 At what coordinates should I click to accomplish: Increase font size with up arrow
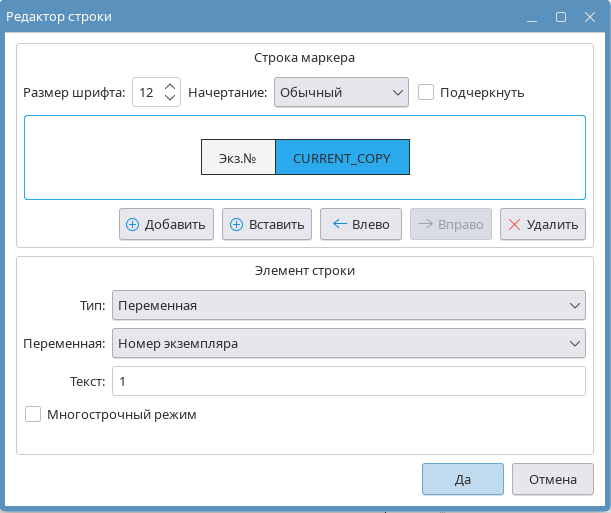point(170,87)
